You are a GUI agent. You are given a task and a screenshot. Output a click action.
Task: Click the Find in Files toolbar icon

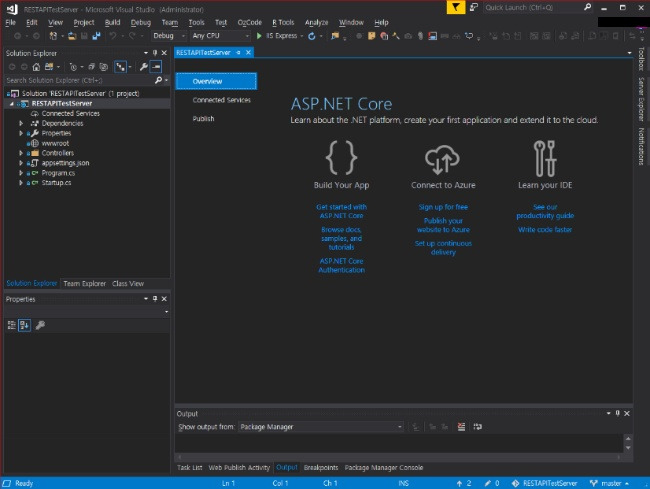(x=334, y=36)
